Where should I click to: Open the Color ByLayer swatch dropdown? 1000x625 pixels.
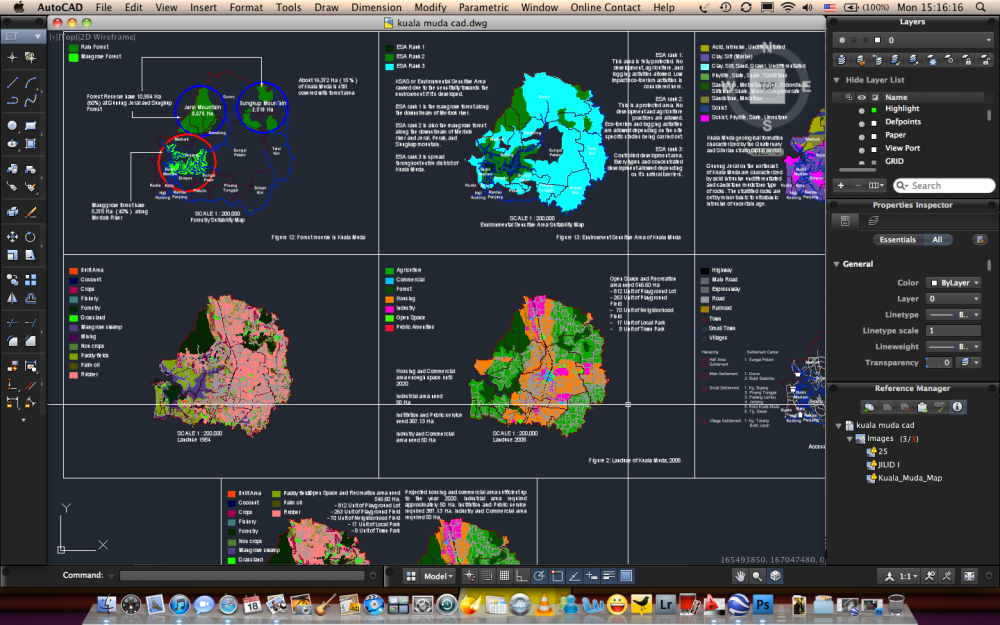tap(952, 283)
